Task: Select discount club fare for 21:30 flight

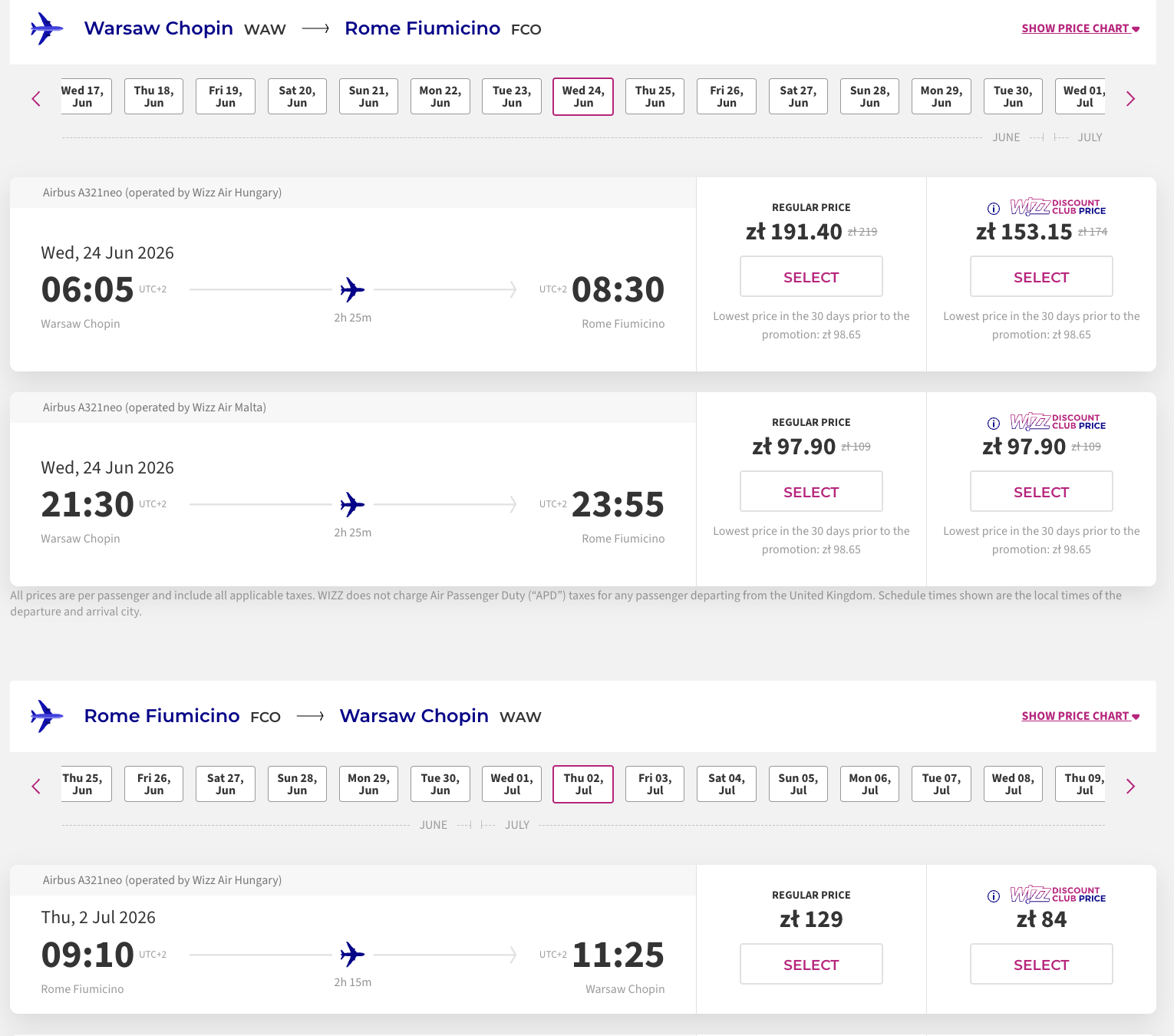Action: (1041, 491)
